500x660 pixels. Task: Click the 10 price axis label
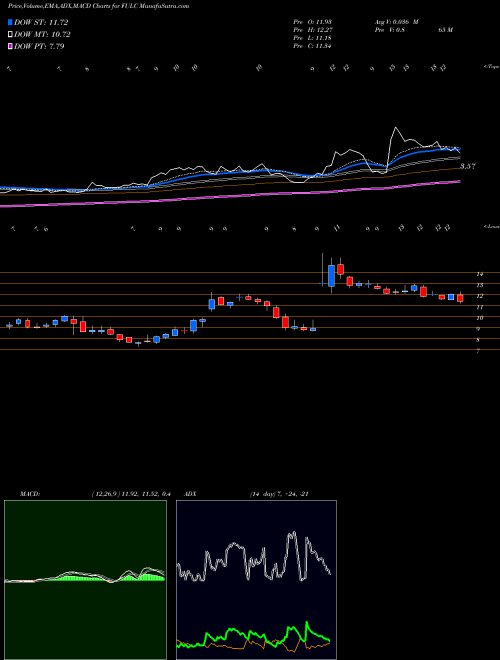[x=479, y=318]
